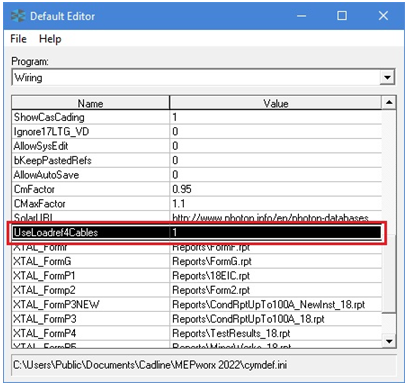Click the Name column header
Image resolution: width=408 pixels, height=387 pixels.
[90, 103]
